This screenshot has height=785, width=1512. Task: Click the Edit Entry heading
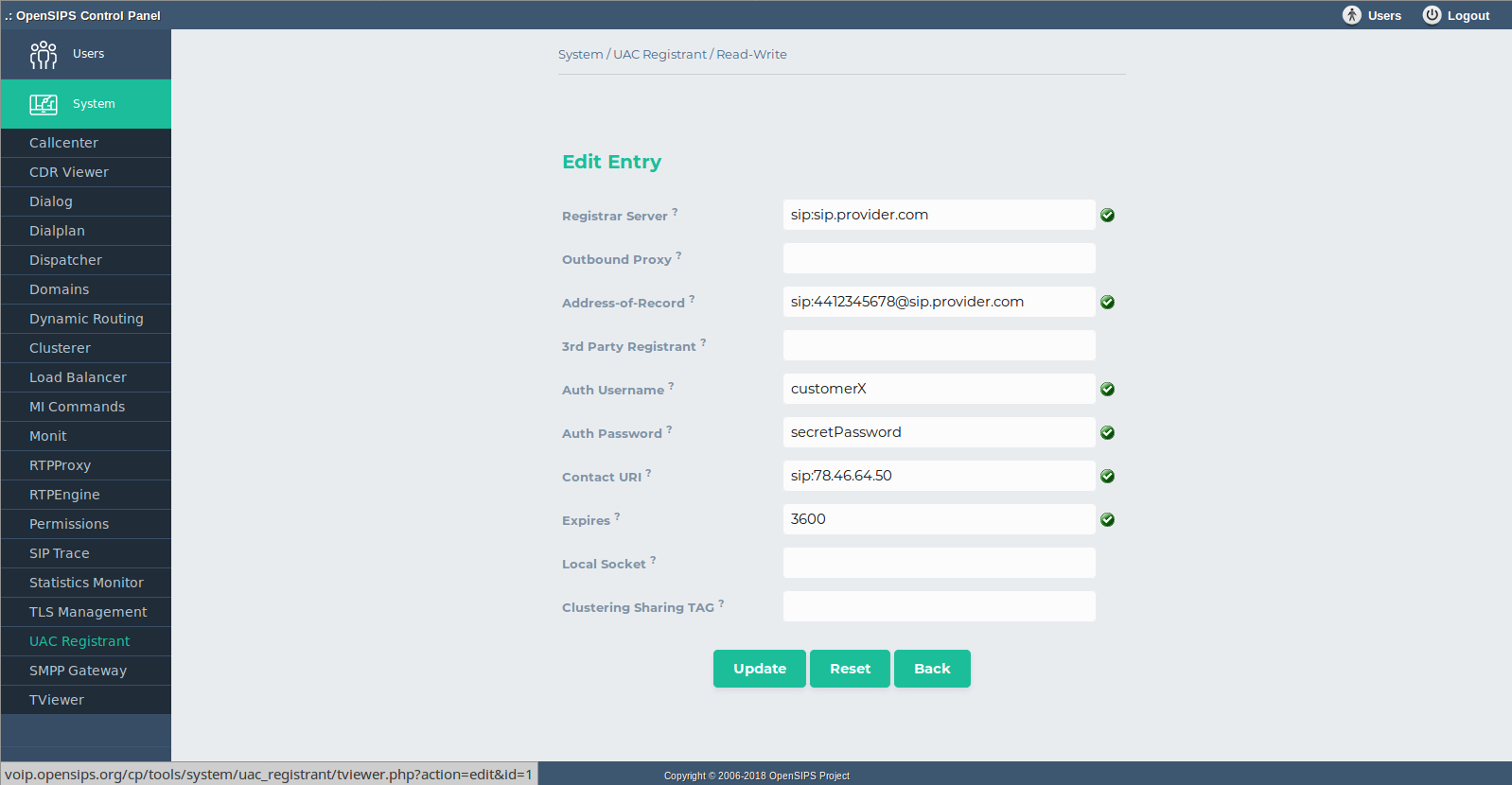click(612, 162)
